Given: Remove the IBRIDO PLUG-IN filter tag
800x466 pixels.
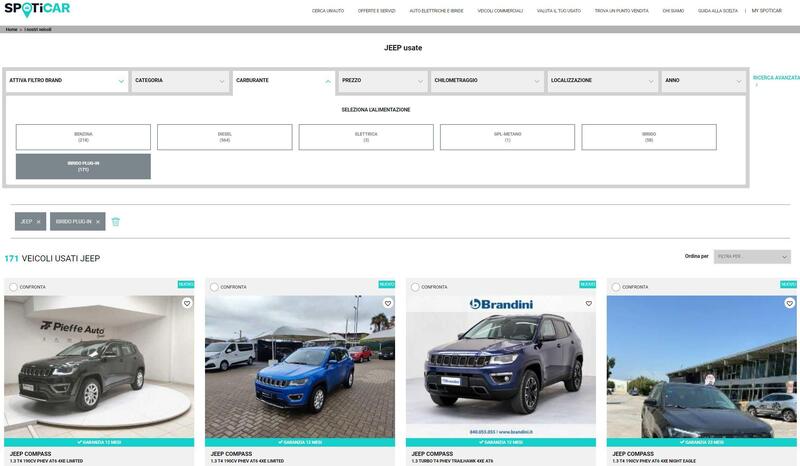Looking at the screenshot, I should pos(97,222).
